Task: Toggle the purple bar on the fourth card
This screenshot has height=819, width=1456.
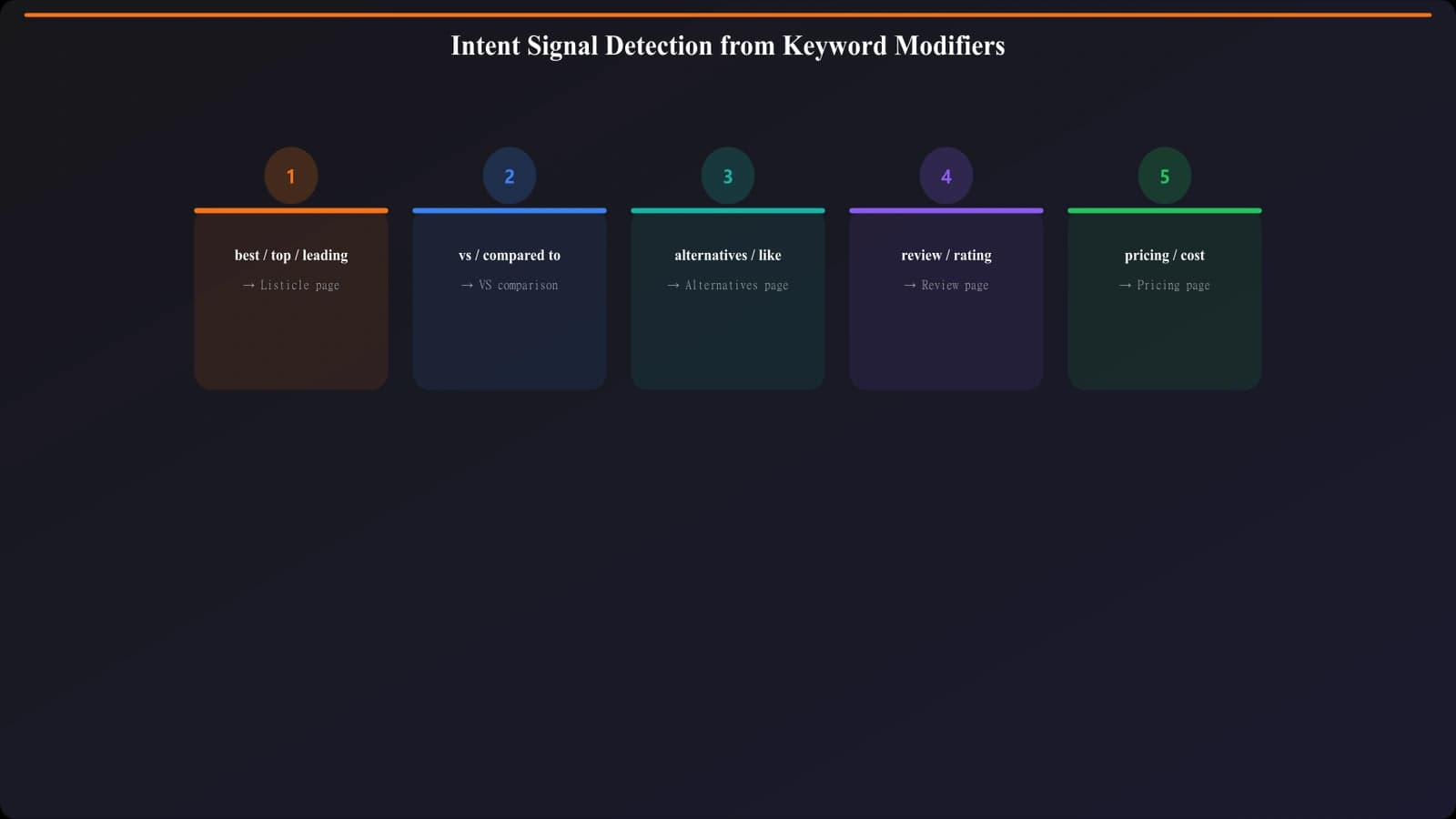Action: coord(946,209)
